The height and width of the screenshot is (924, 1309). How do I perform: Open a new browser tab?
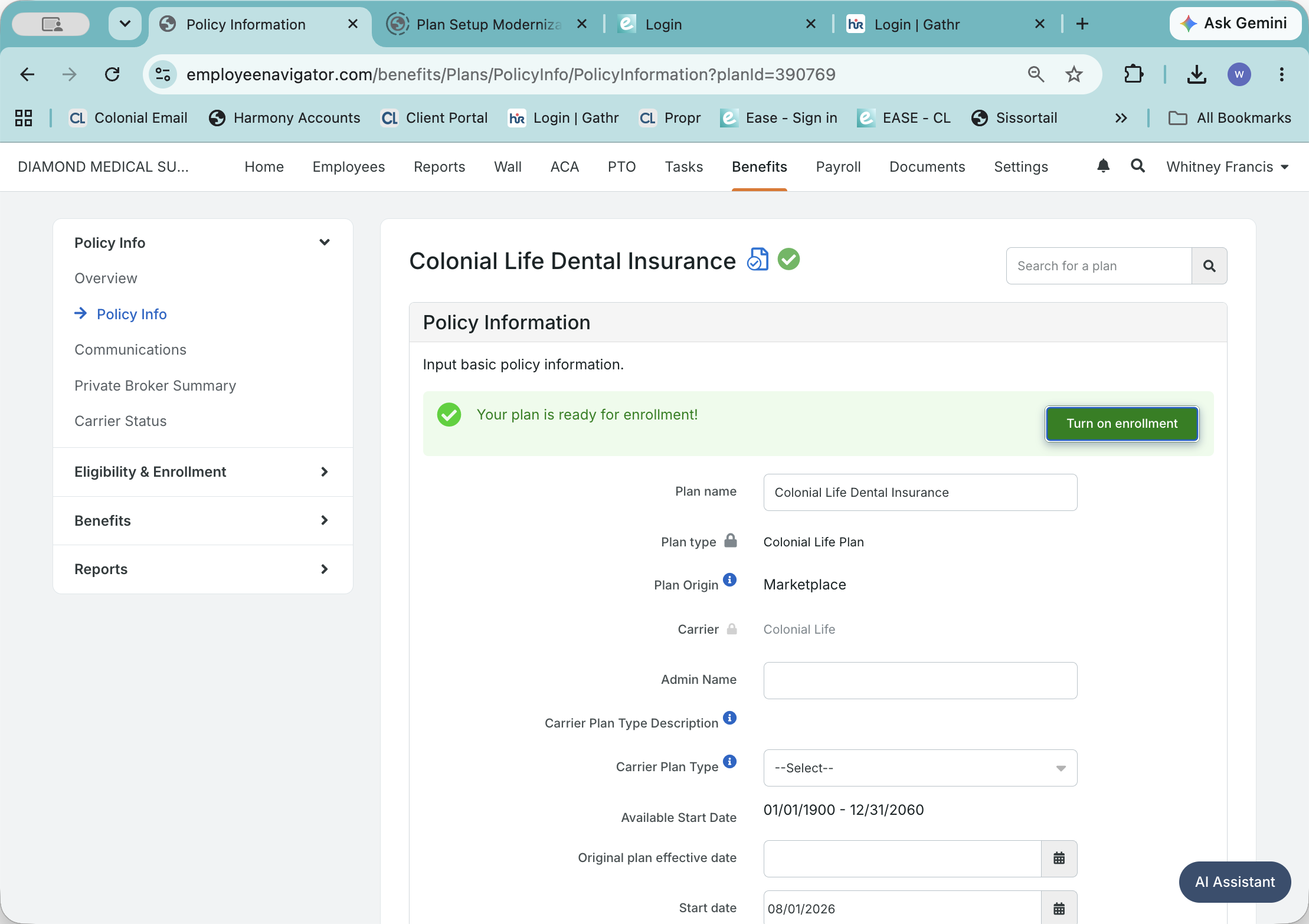[x=1082, y=24]
